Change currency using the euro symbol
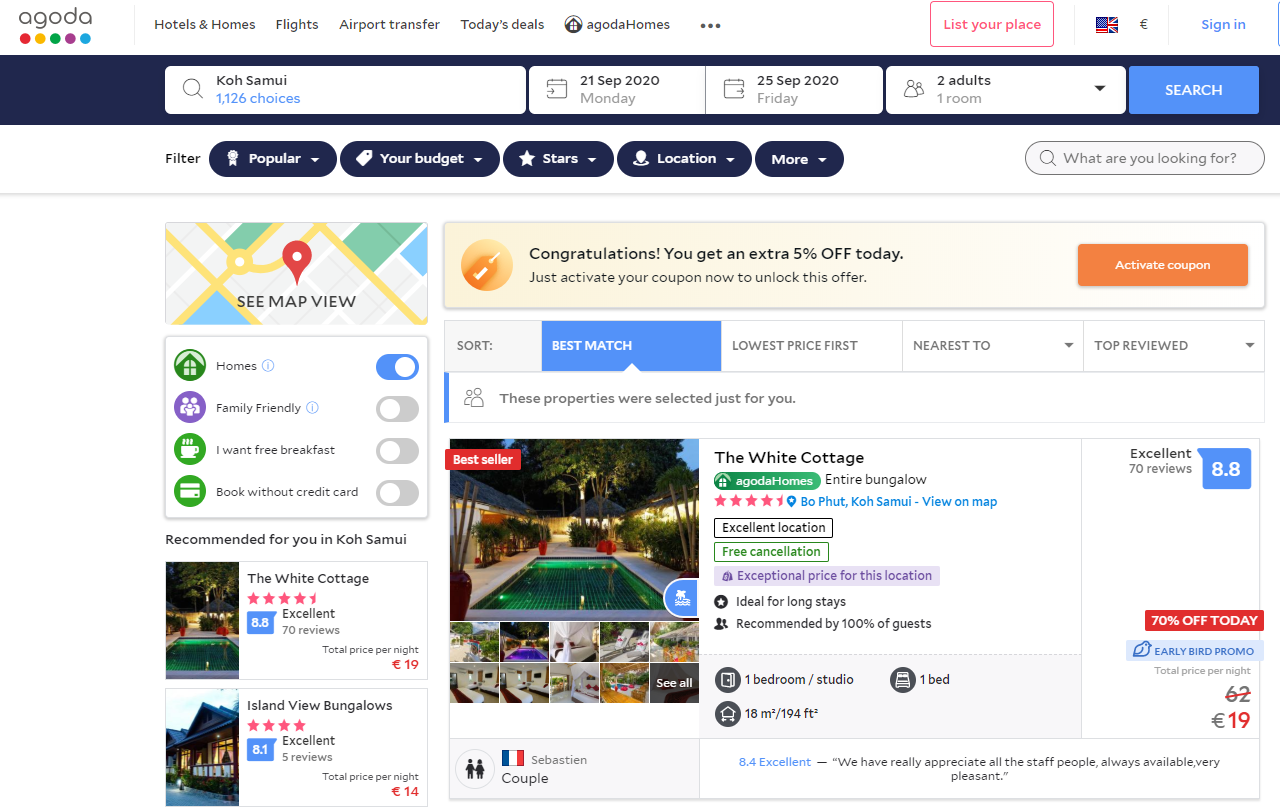The height and width of the screenshot is (807, 1280). 1143,25
